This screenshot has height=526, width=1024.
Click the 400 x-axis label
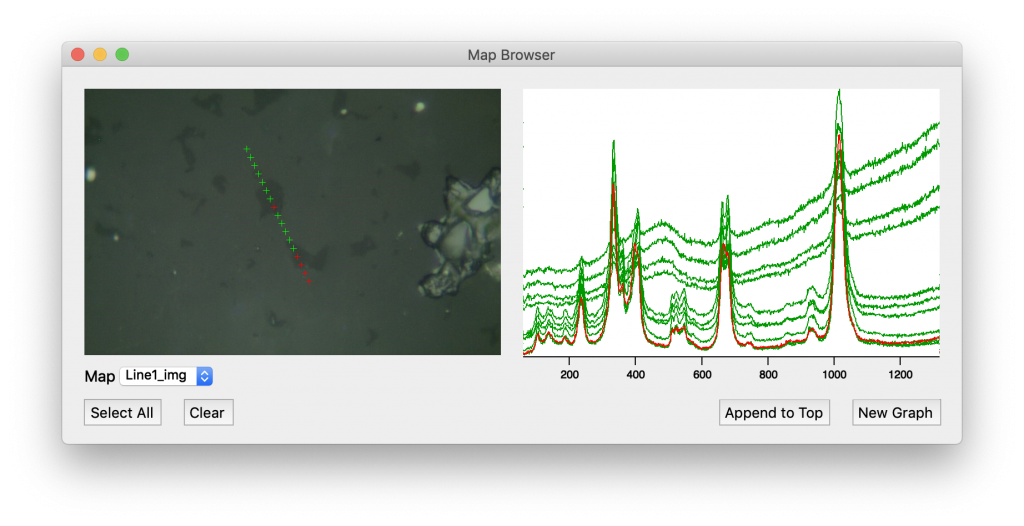pos(635,375)
